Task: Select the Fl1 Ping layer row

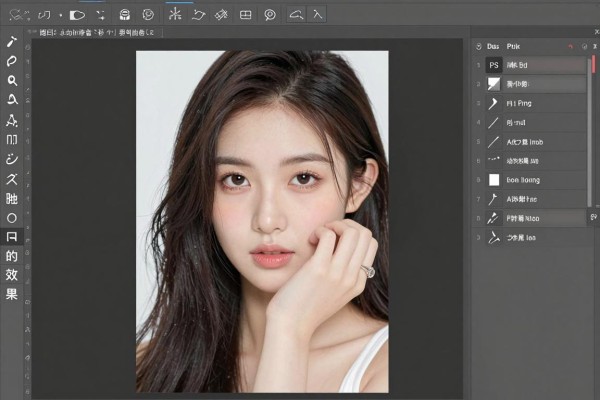Action: 535,103
